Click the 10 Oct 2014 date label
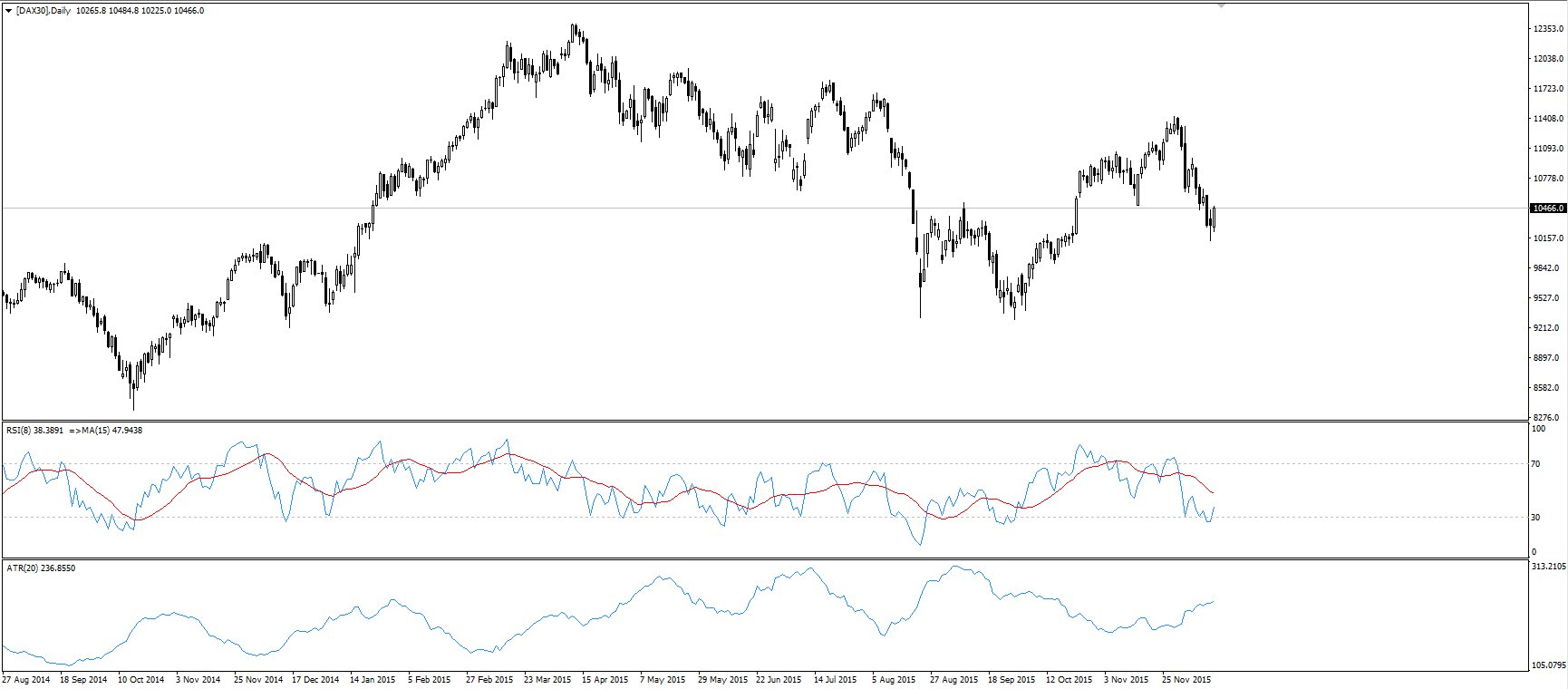The height and width of the screenshot is (689, 1568). 140,679
